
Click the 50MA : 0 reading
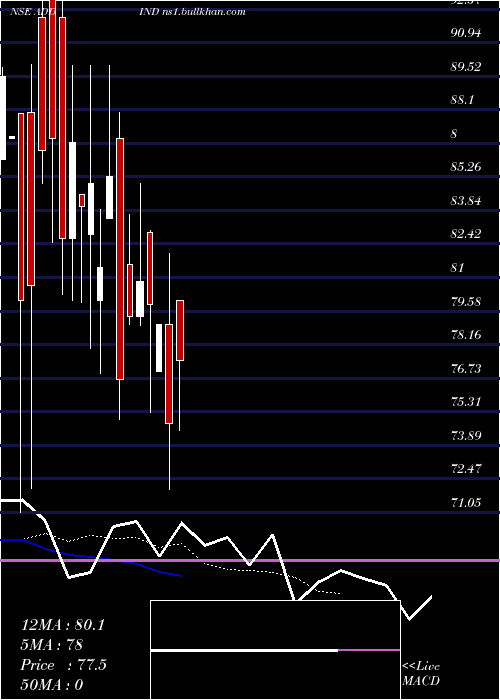point(52,685)
